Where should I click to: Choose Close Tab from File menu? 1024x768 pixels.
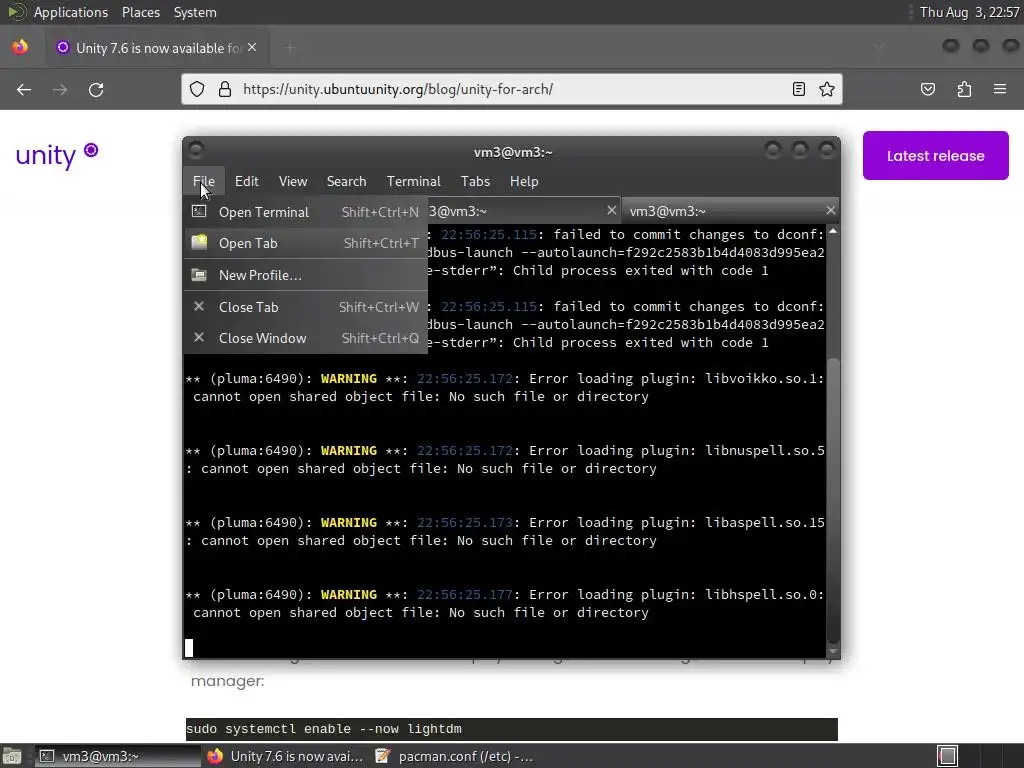(x=306, y=307)
